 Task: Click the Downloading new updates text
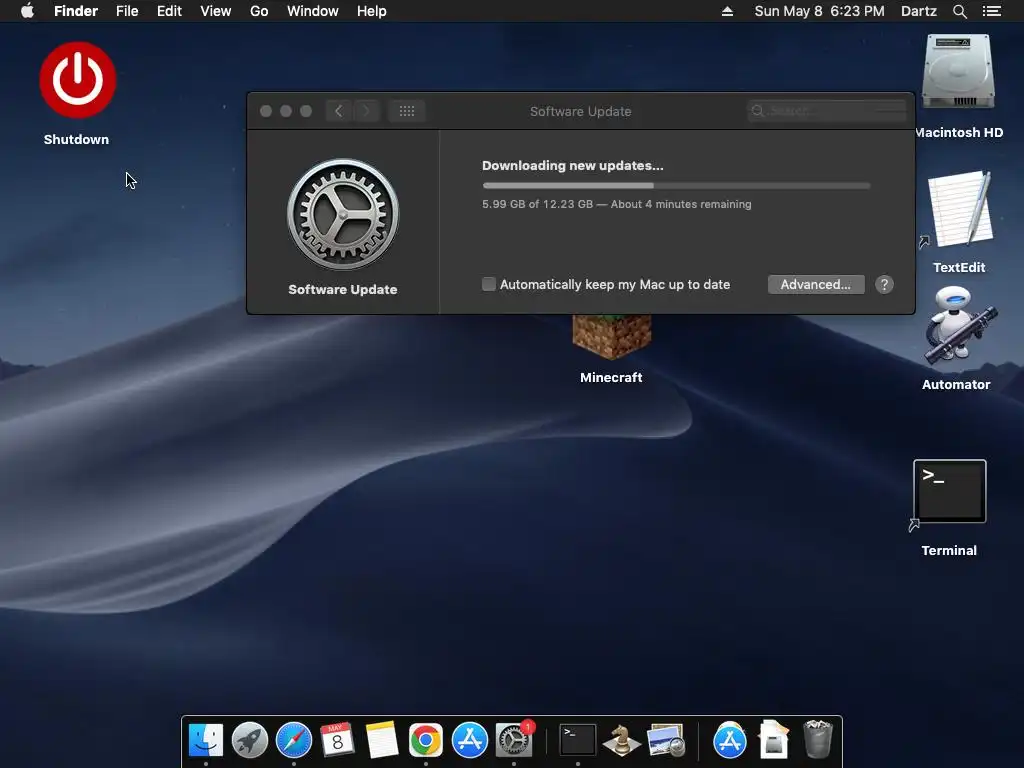573,165
